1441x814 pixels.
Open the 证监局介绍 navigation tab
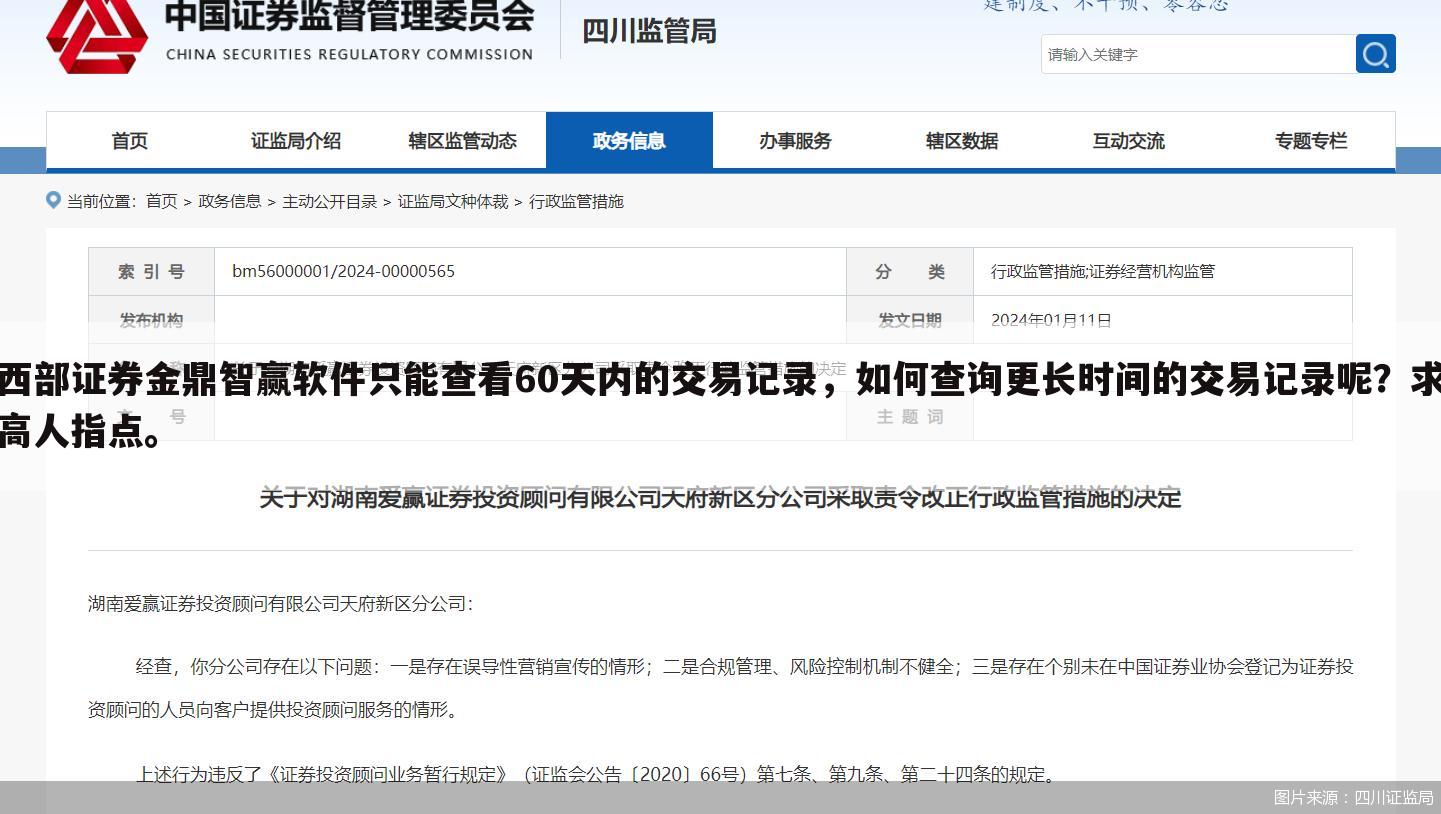296,141
